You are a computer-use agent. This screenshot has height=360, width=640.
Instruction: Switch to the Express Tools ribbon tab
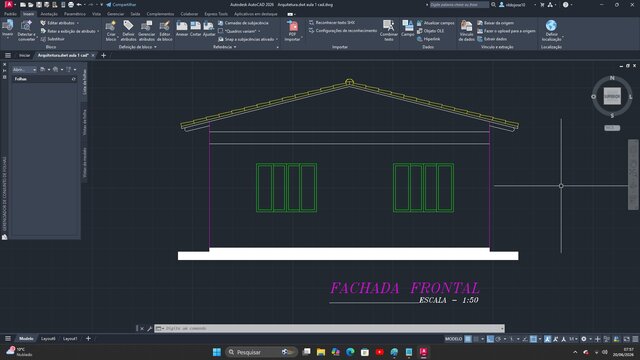tap(216, 14)
